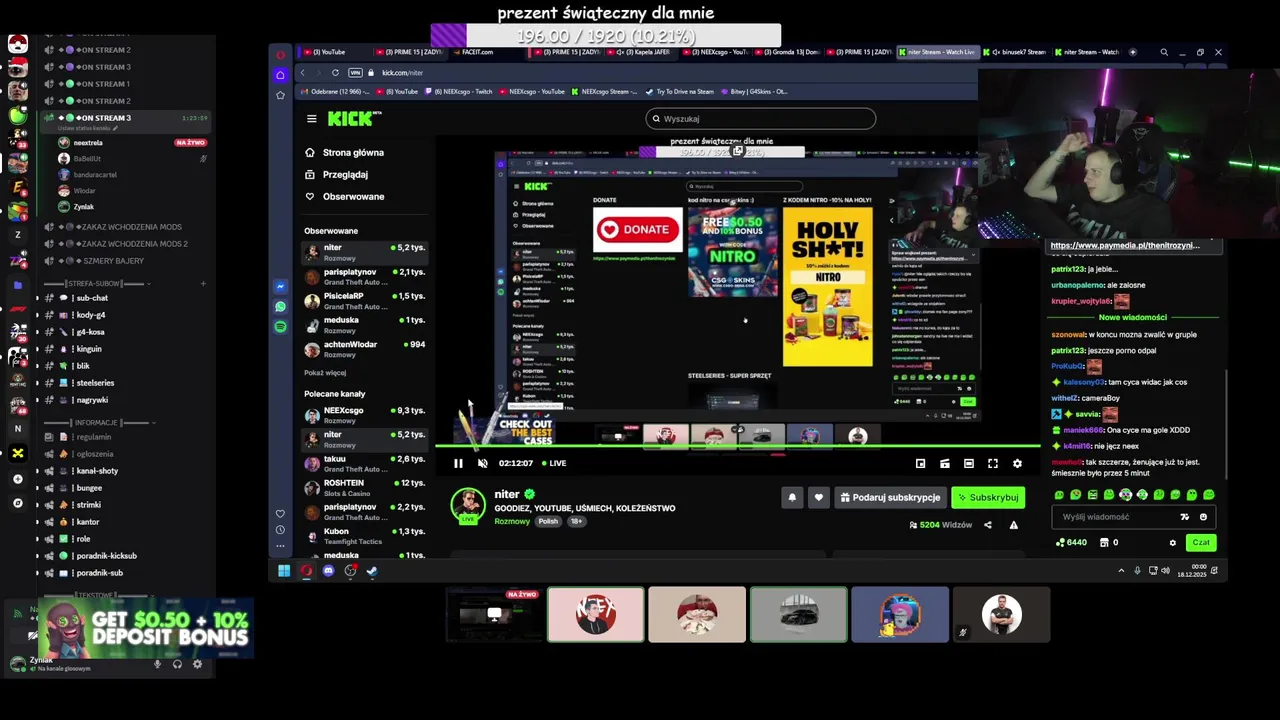Switch to the FACEIT.com browser tab

point(476,52)
